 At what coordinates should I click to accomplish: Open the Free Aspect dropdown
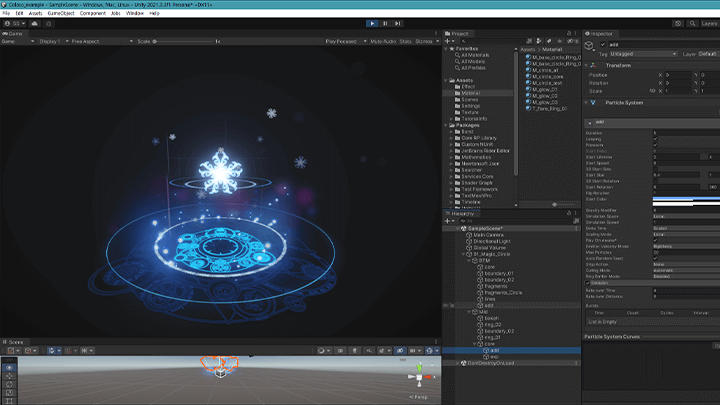pos(101,41)
